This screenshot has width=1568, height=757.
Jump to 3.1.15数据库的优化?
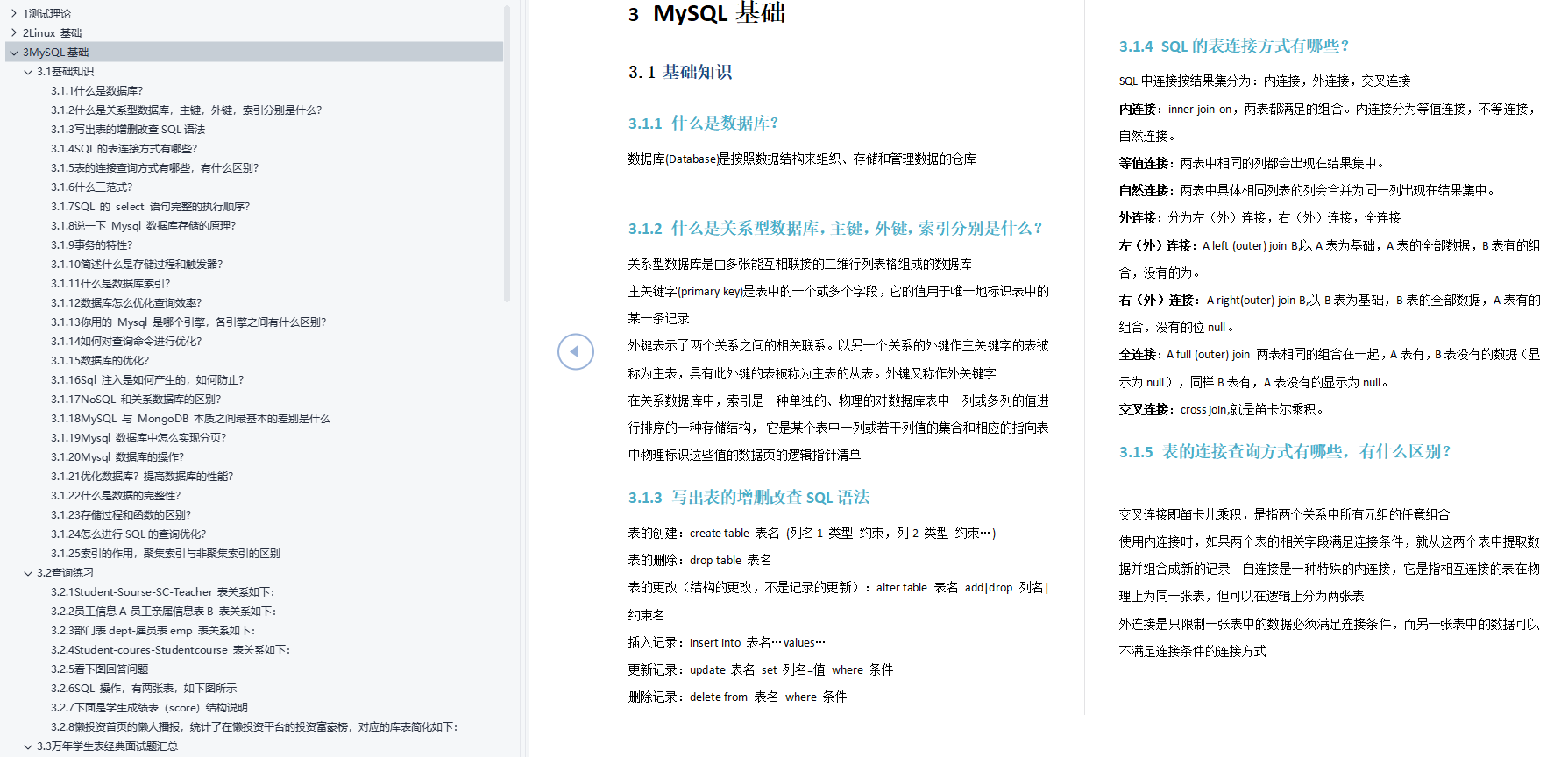click(x=100, y=360)
